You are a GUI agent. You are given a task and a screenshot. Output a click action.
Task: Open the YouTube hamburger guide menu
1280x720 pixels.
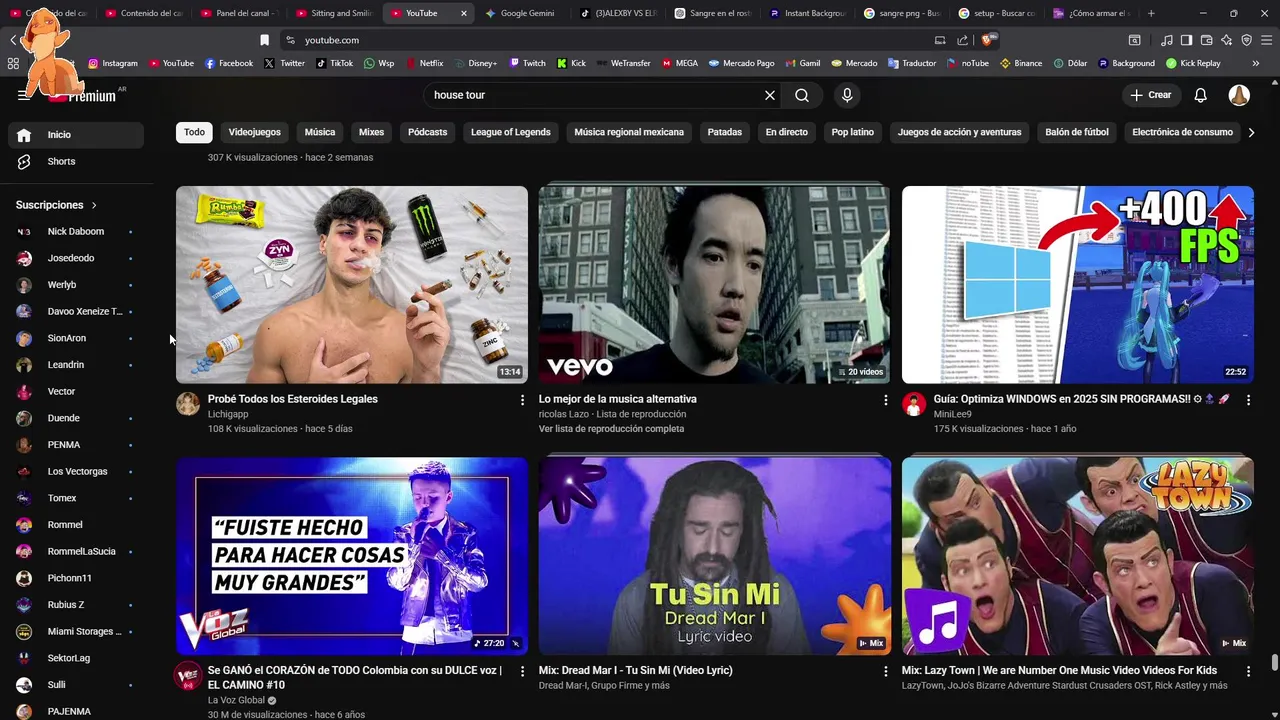coord(24,95)
